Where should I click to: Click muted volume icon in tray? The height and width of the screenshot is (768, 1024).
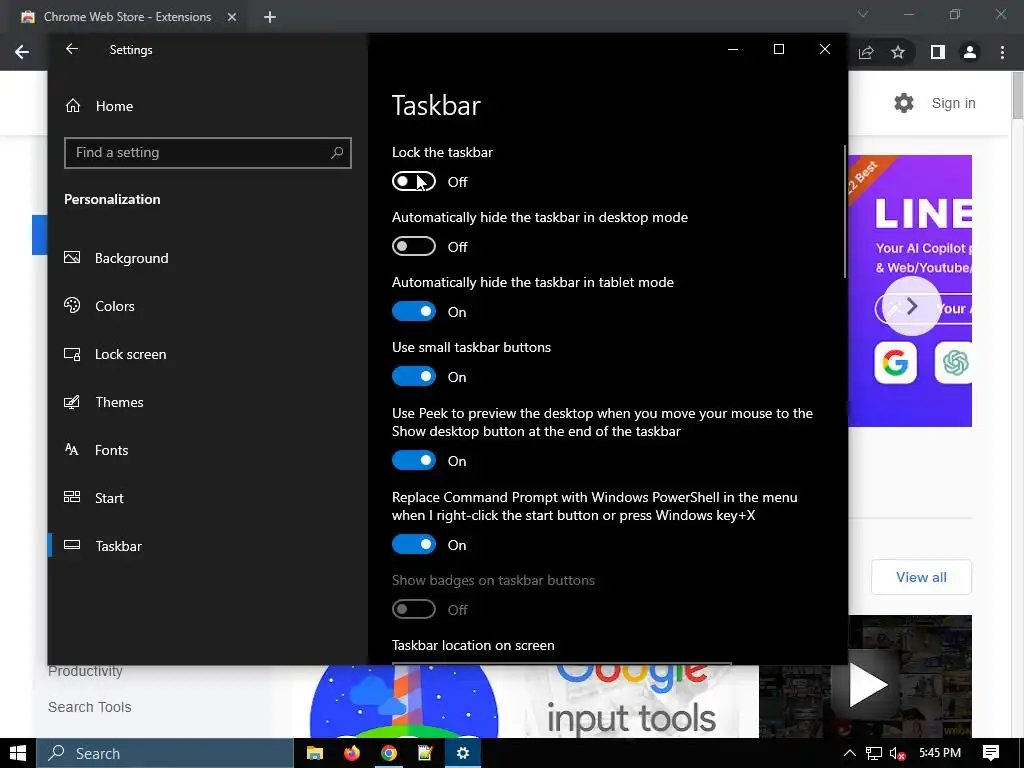coord(898,753)
